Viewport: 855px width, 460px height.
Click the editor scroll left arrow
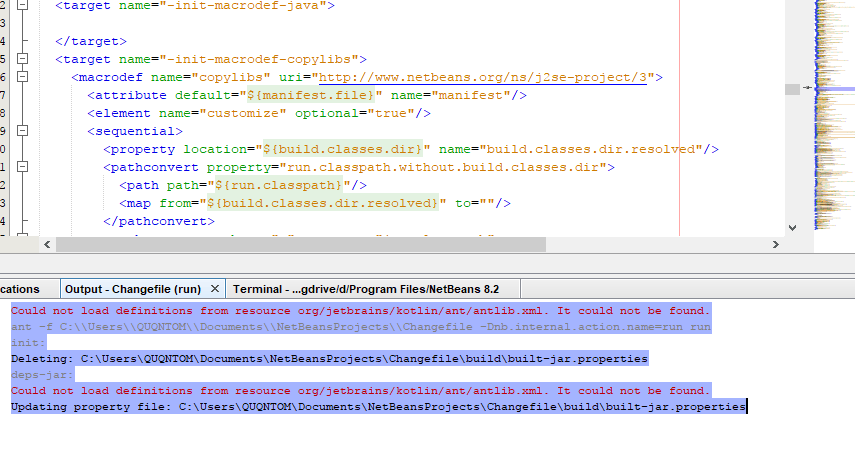pyautogui.click(x=47, y=244)
